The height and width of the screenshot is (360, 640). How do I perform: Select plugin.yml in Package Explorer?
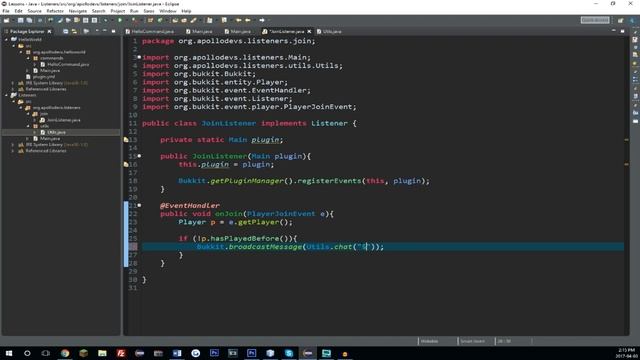[44, 77]
